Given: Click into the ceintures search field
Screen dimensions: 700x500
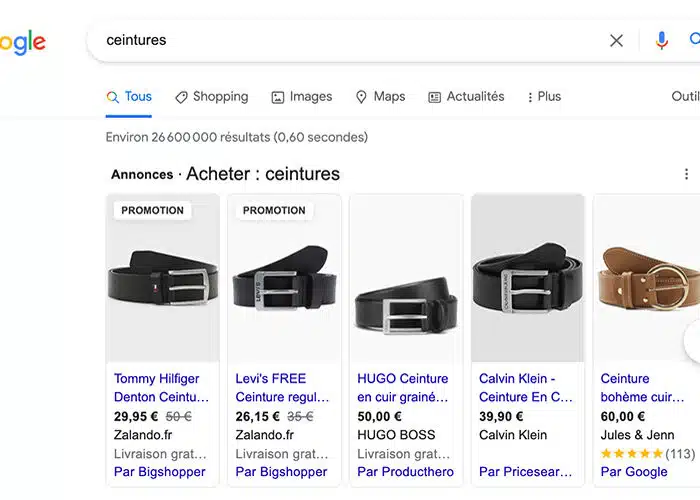Looking at the screenshot, I should 340,41.
